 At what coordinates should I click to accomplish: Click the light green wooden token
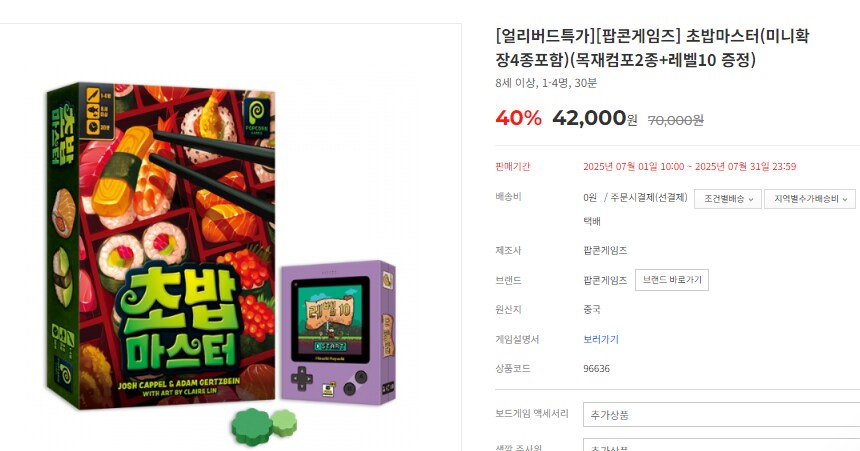284,423
